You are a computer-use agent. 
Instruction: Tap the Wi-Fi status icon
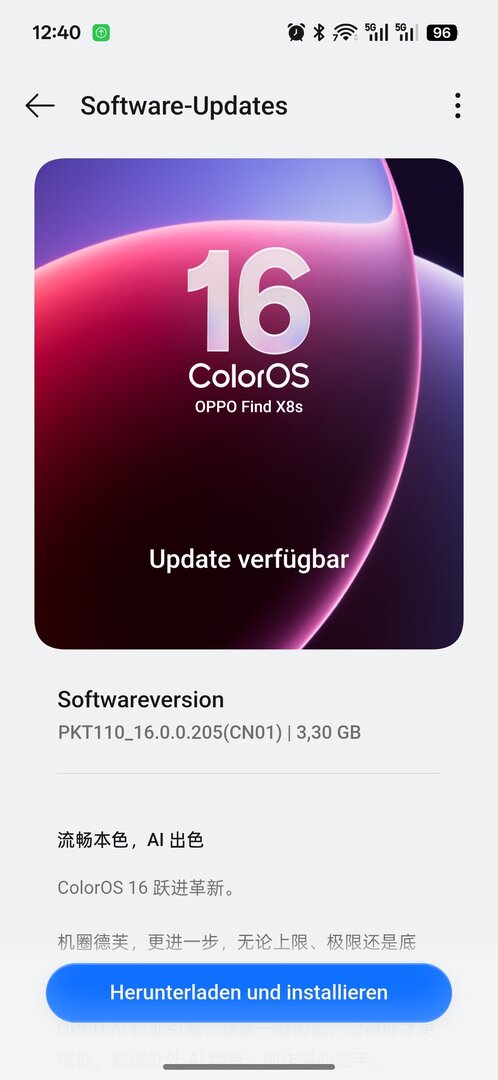(344, 32)
